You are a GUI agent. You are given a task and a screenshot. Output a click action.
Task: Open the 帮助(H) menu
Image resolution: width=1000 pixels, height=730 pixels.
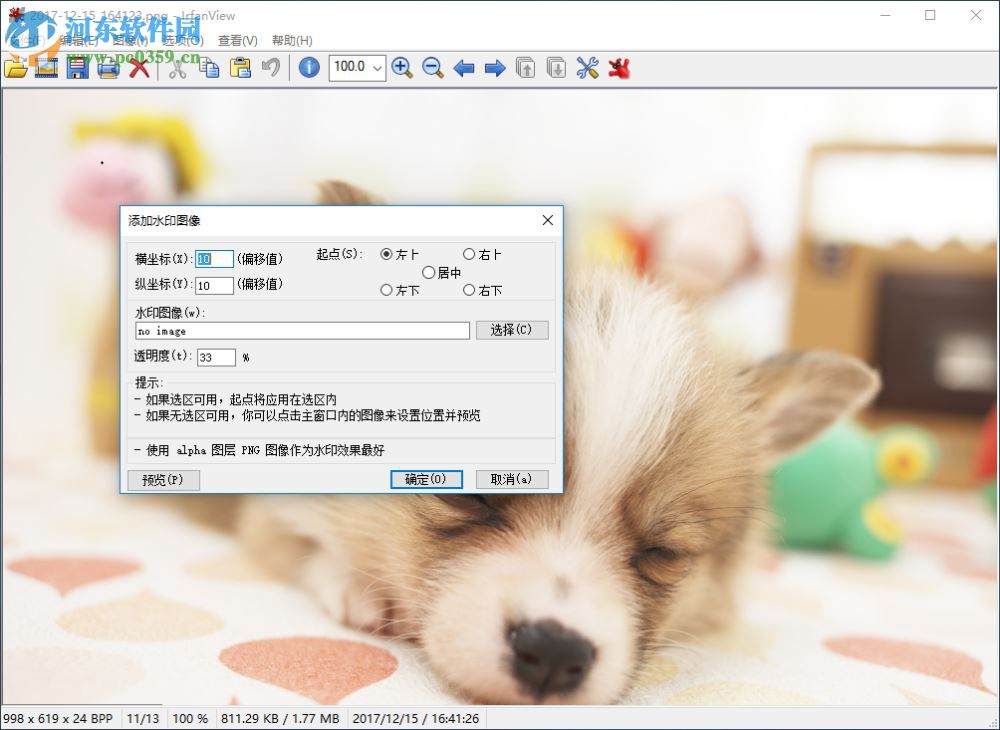tap(292, 40)
